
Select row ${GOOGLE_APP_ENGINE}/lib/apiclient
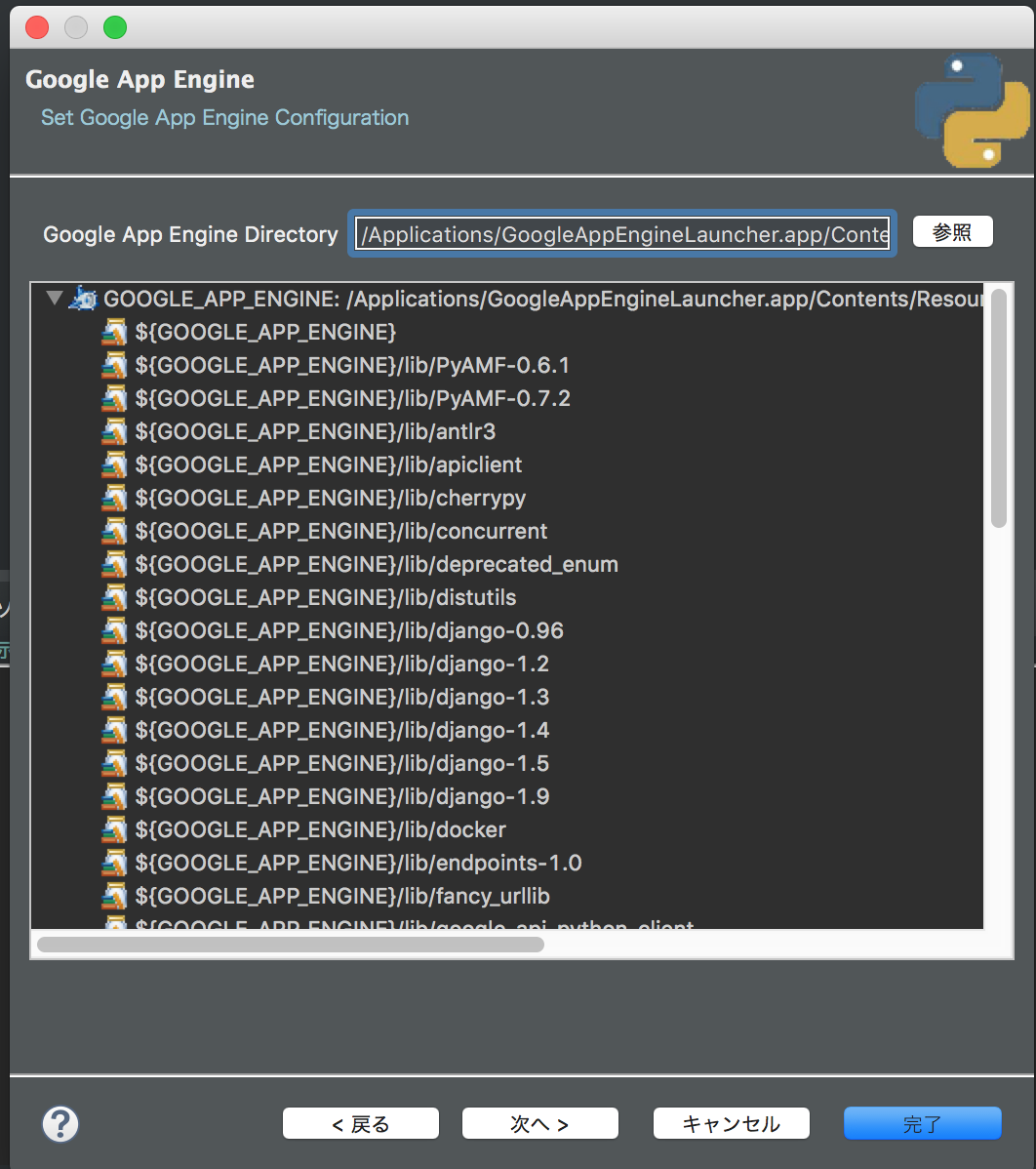(329, 464)
